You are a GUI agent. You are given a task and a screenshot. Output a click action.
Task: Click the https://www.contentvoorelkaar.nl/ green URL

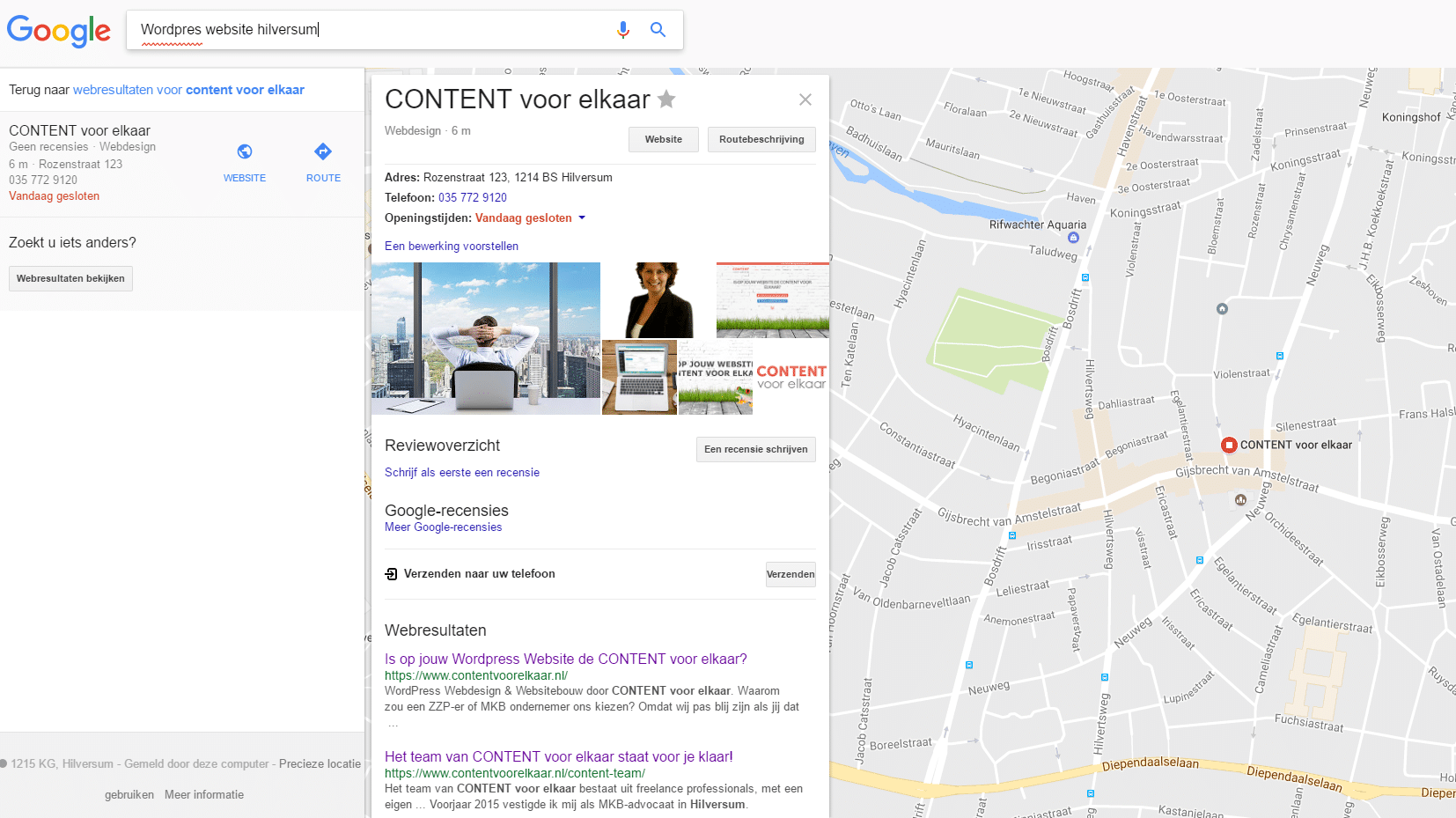pos(476,675)
